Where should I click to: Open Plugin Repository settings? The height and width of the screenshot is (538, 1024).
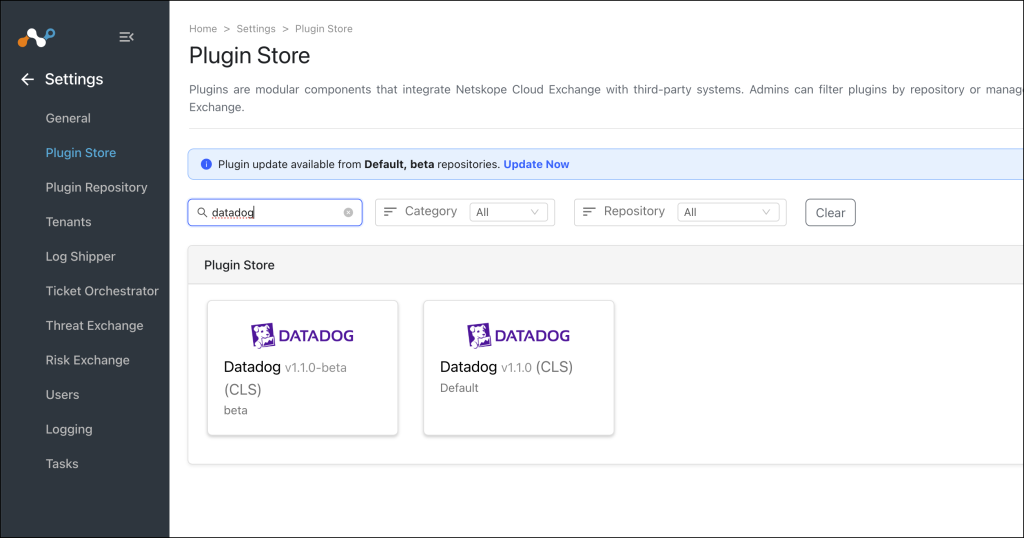coord(97,187)
